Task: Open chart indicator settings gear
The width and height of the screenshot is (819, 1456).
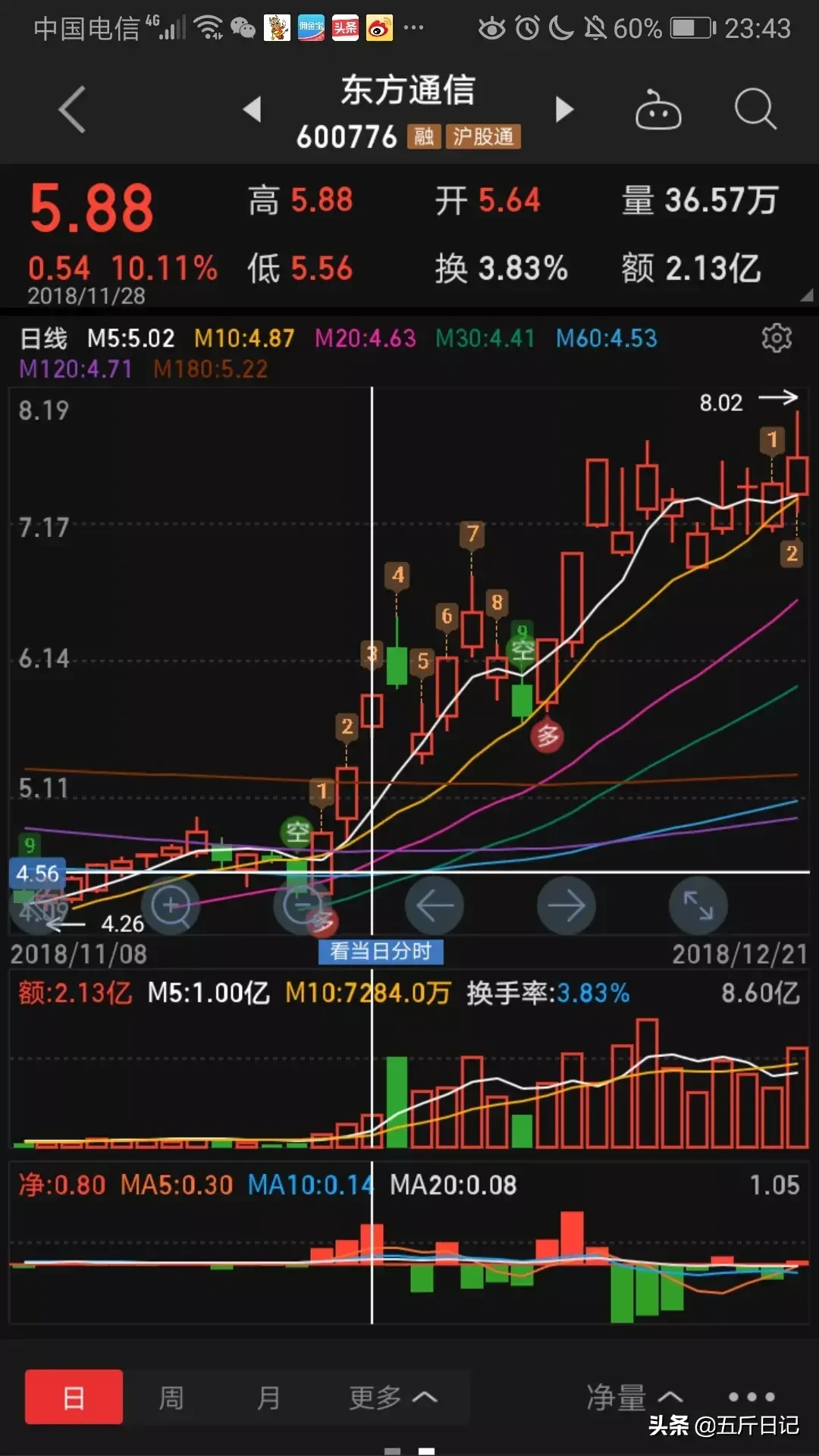Action: [x=777, y=337]
